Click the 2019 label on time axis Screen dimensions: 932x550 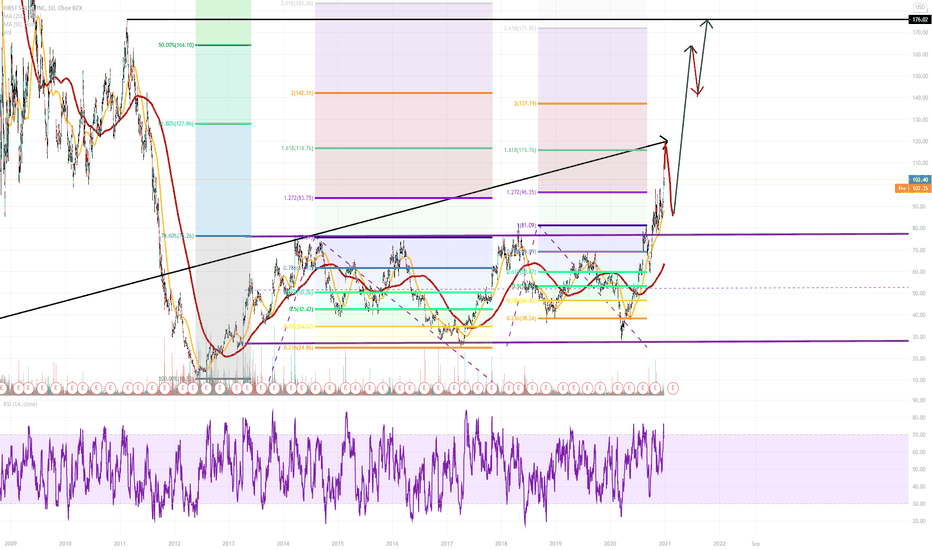[x=555, y=543]
